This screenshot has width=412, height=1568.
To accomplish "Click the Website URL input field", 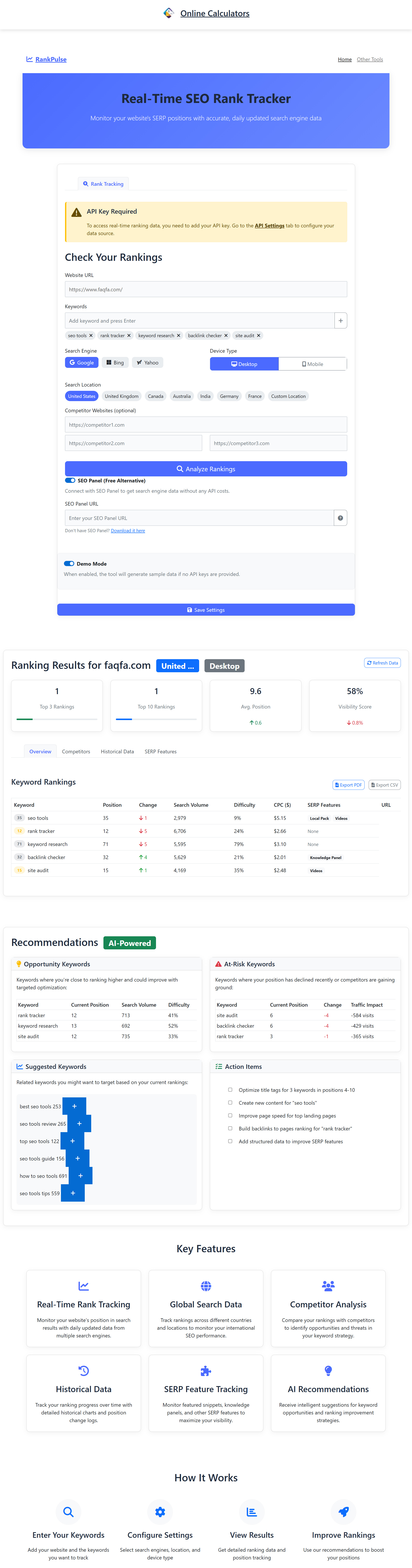I will (x=206, y=289).
